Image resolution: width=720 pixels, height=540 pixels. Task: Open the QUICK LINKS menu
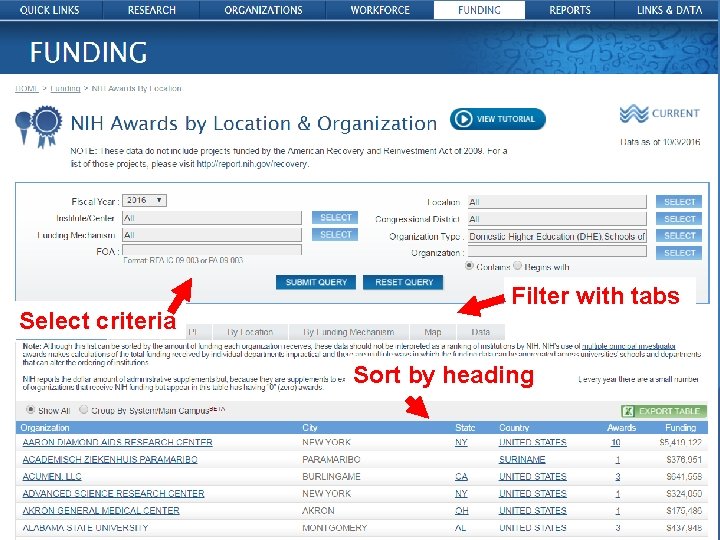(50, 10)
